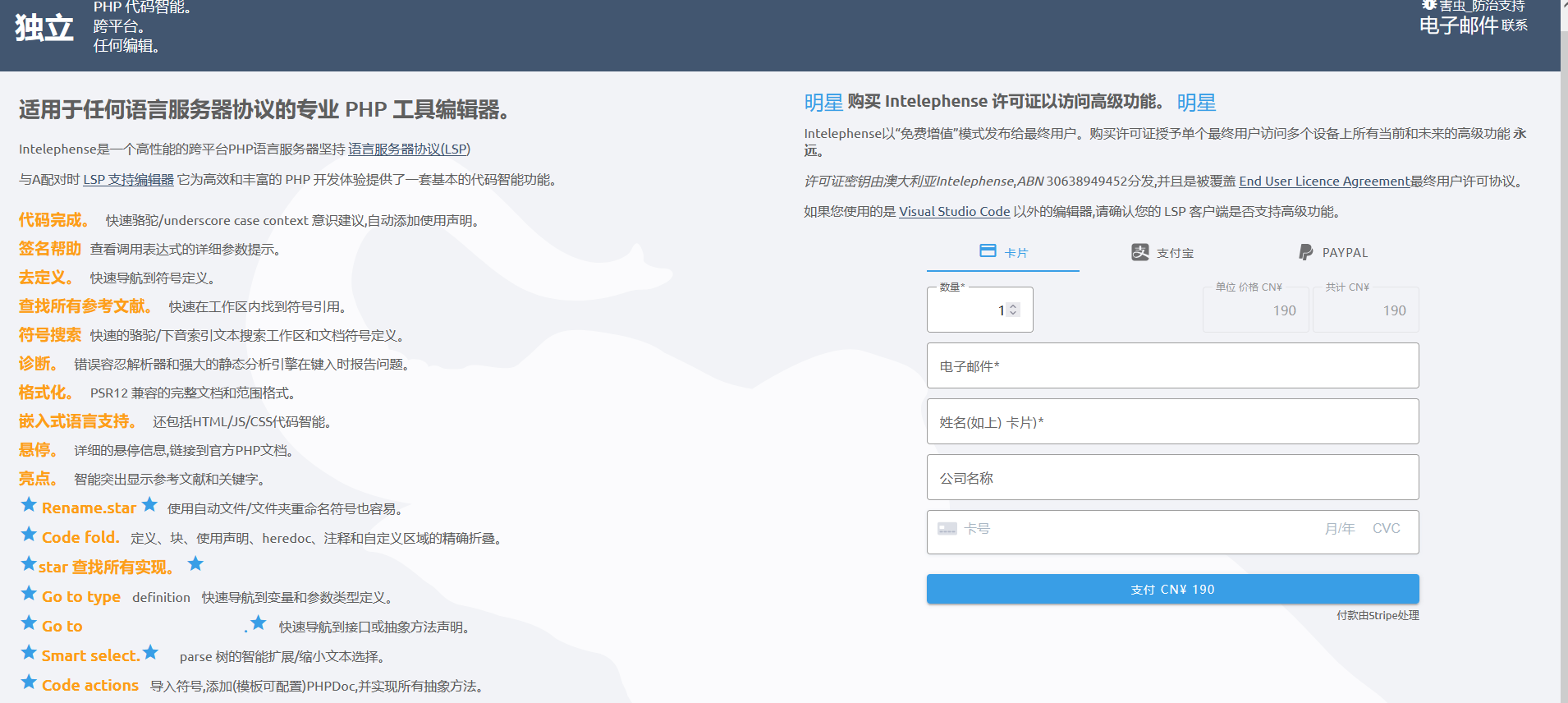Click the star after 查找所有实现

click(x=195, y=563)
